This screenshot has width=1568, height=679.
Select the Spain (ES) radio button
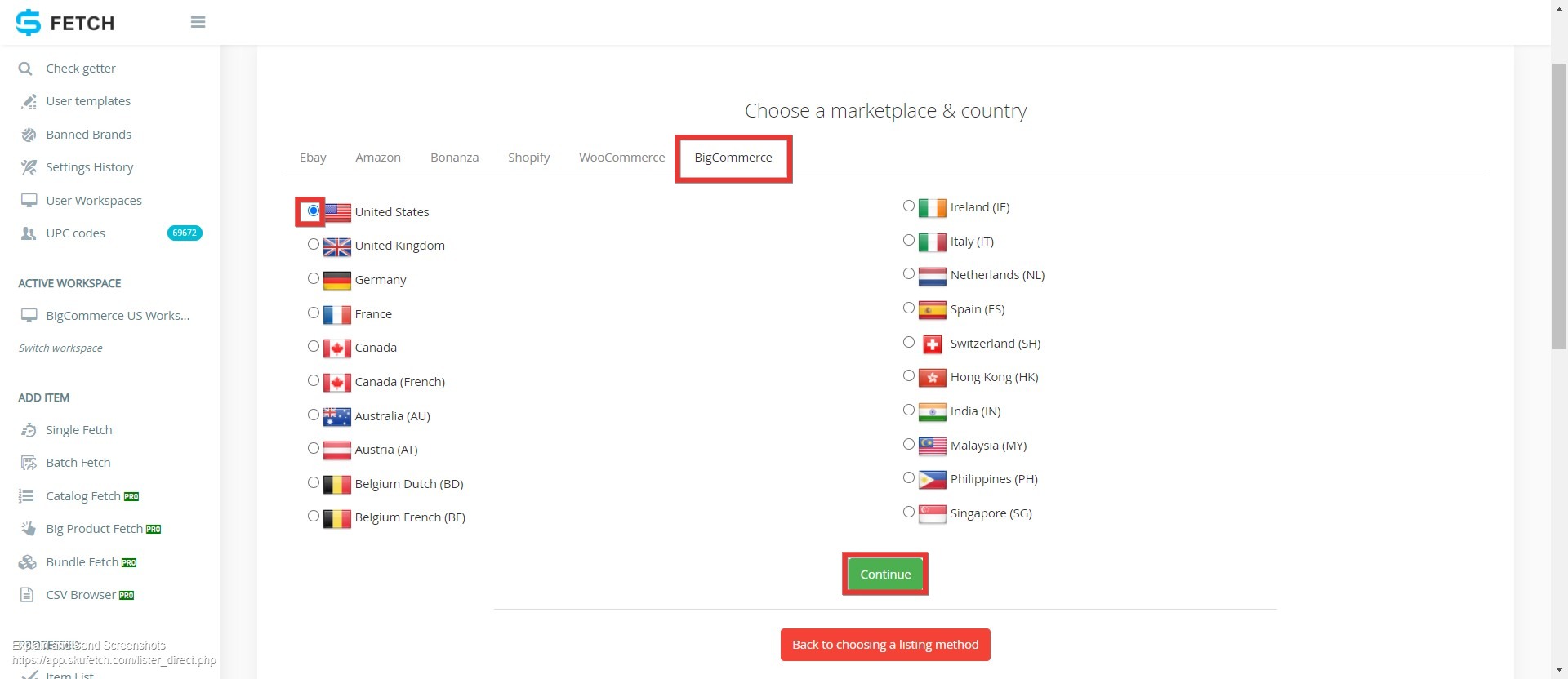(x=909, y=308)
